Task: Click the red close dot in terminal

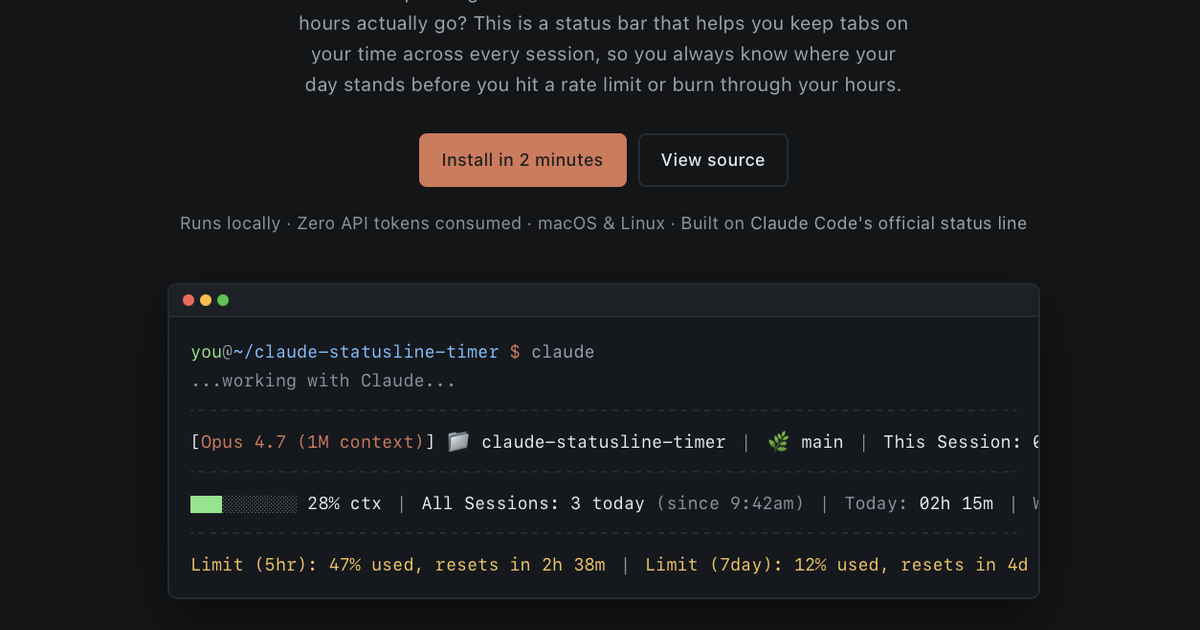Action: (x=188, y=300)
